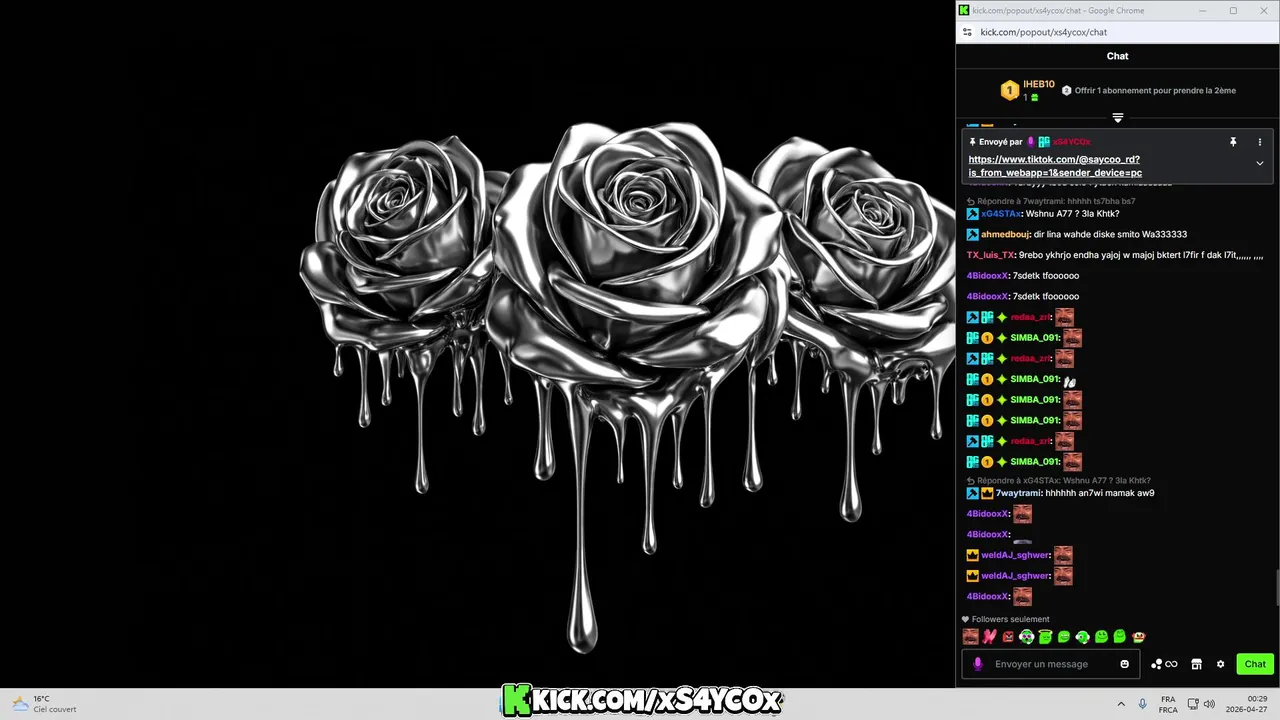Click the 'Followers seulement' notice
Screen dimensions: 1280x720
point(1006,619)
